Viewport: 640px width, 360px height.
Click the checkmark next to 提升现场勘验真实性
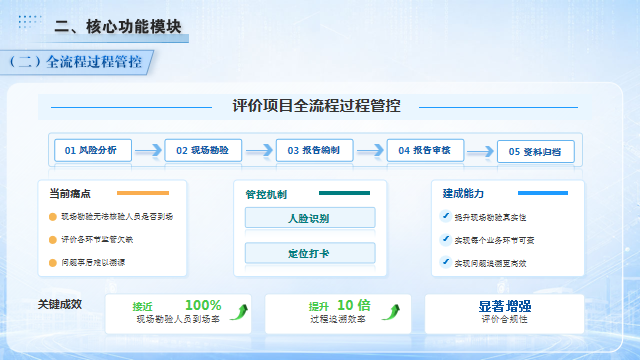point(446,216)
